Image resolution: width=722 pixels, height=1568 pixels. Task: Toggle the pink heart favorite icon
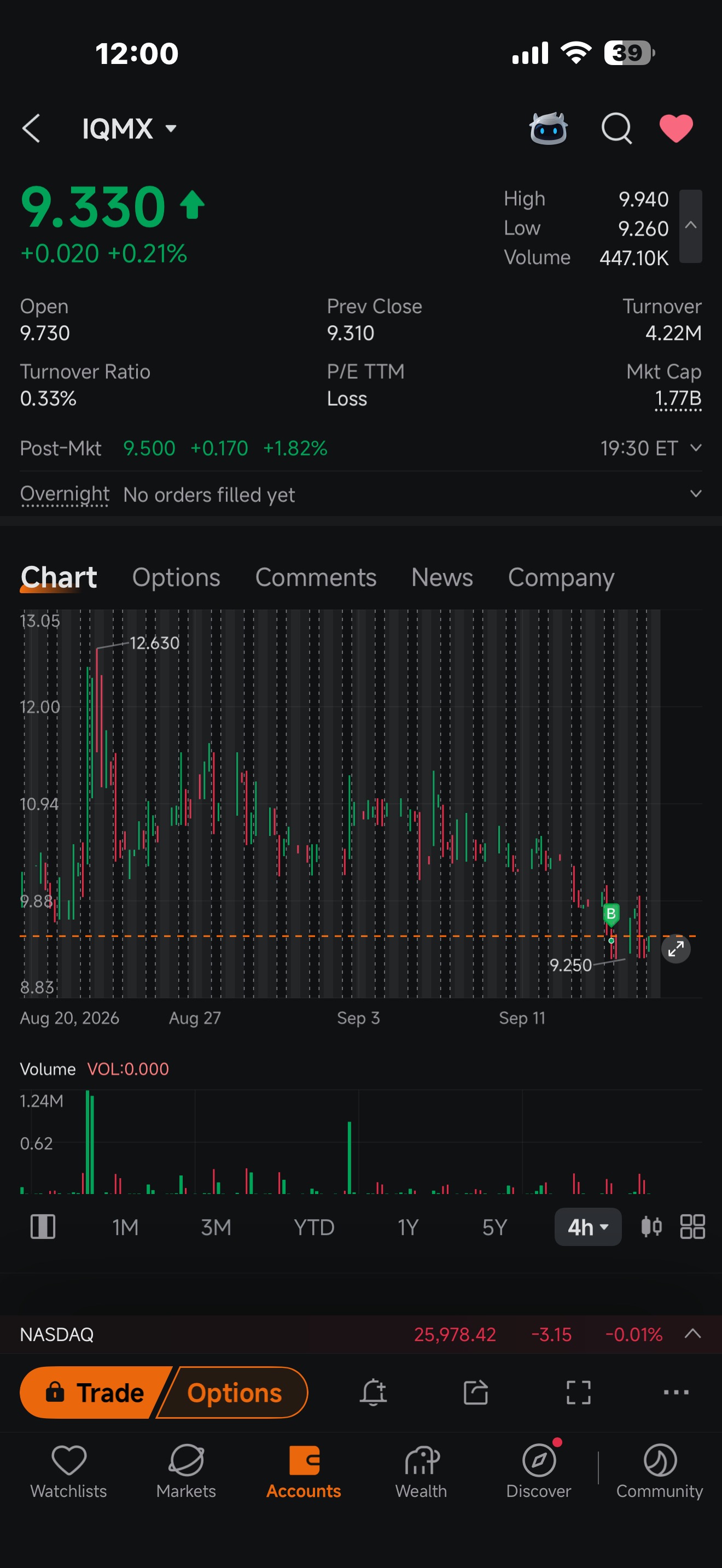tap(677, 128)
